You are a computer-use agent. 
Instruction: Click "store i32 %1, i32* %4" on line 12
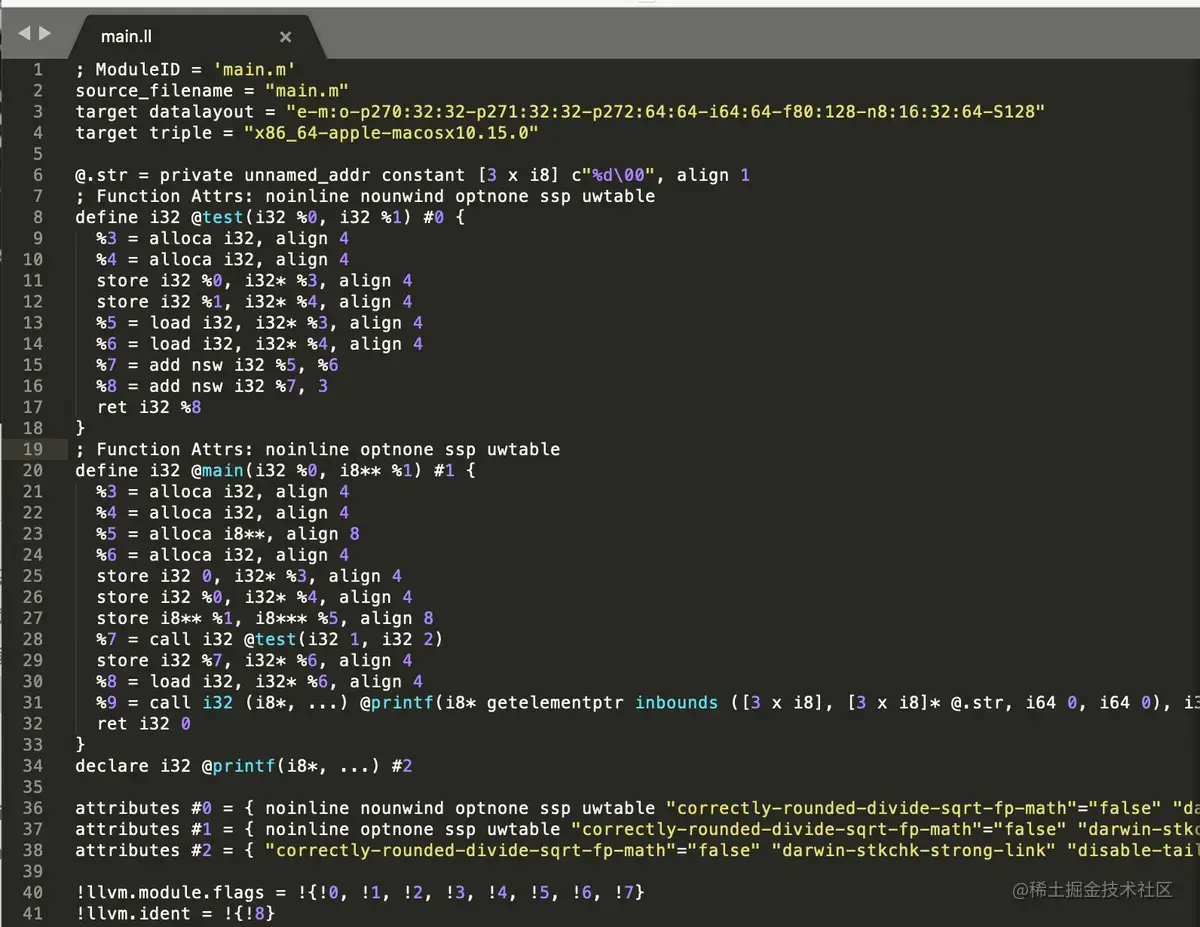coord(254,302)
